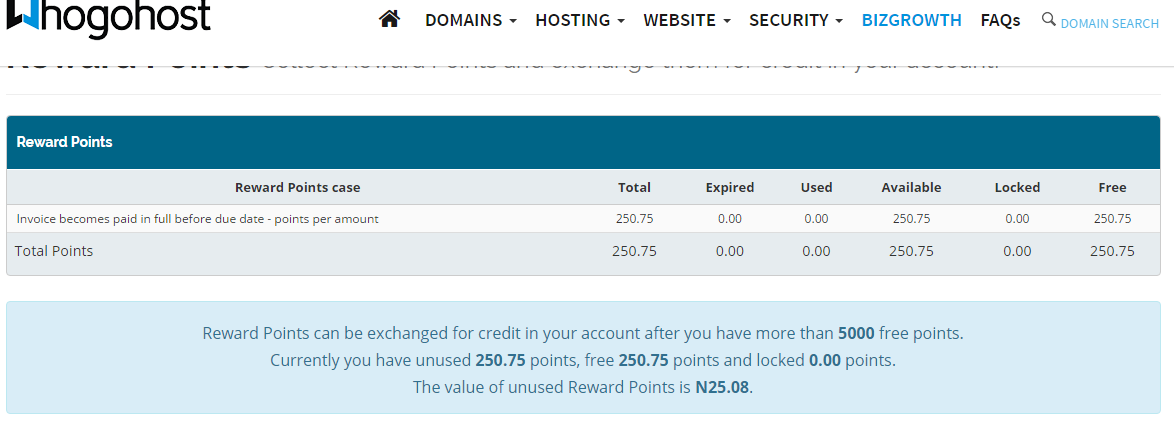The height and width of the screenshot is (421, 1174).
Task: Click the N25.08 reward value text
Action: [723, 388]
